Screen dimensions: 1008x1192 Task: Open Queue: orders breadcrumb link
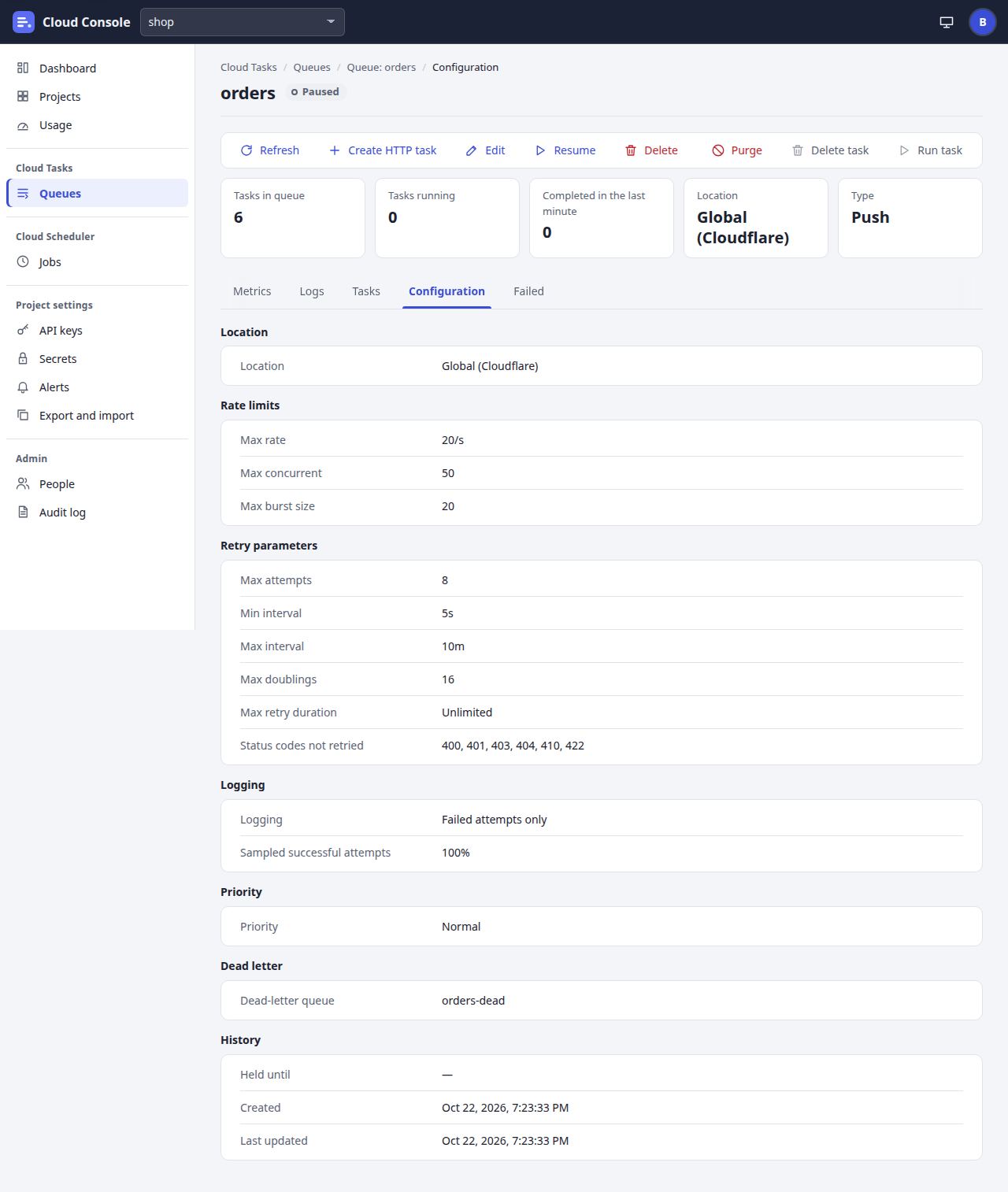click(x=381, y=68)
